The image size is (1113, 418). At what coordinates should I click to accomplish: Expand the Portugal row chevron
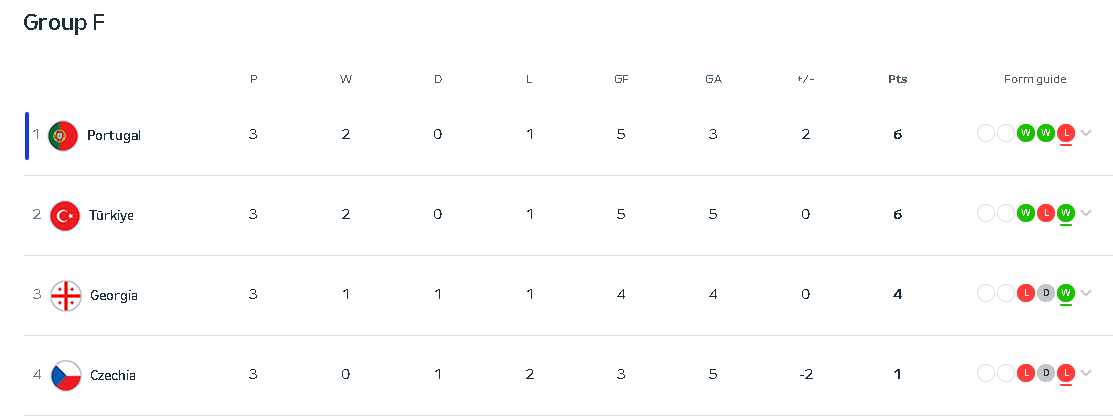click(1086, 133)
